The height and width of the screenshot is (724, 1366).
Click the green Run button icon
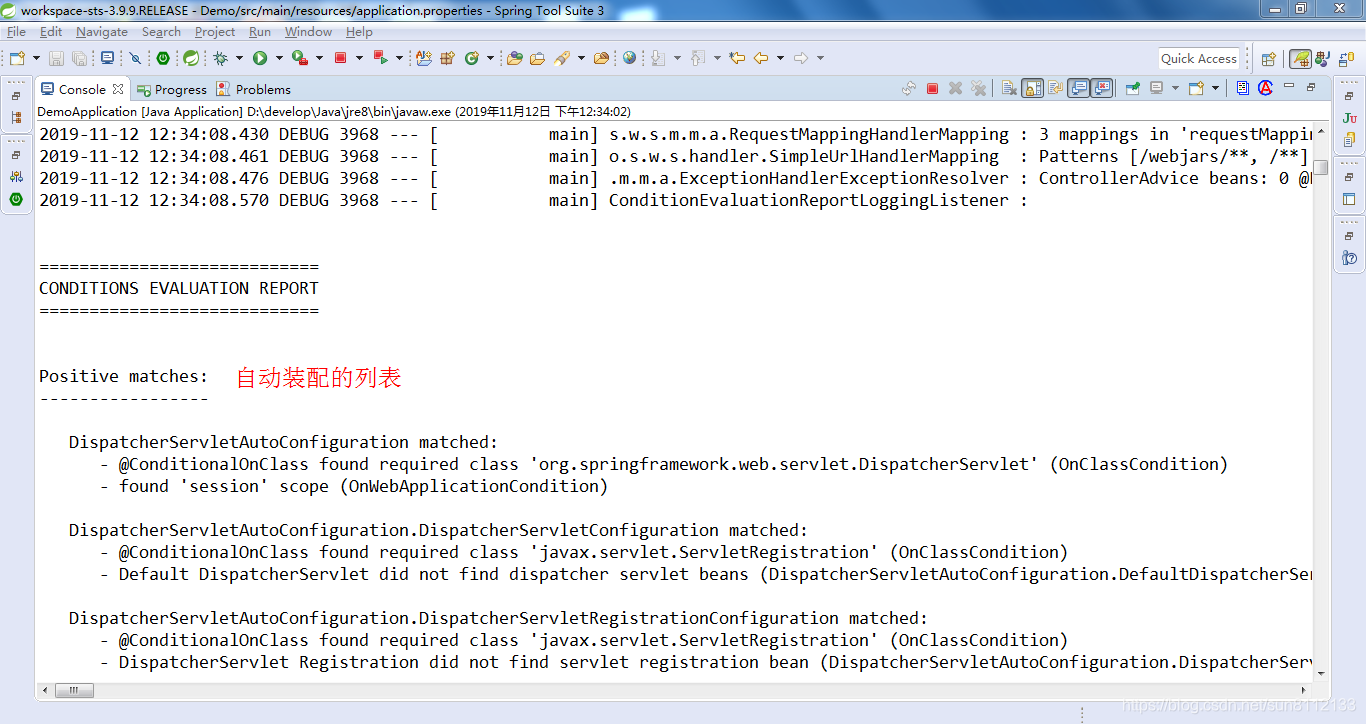click(260, 58)
